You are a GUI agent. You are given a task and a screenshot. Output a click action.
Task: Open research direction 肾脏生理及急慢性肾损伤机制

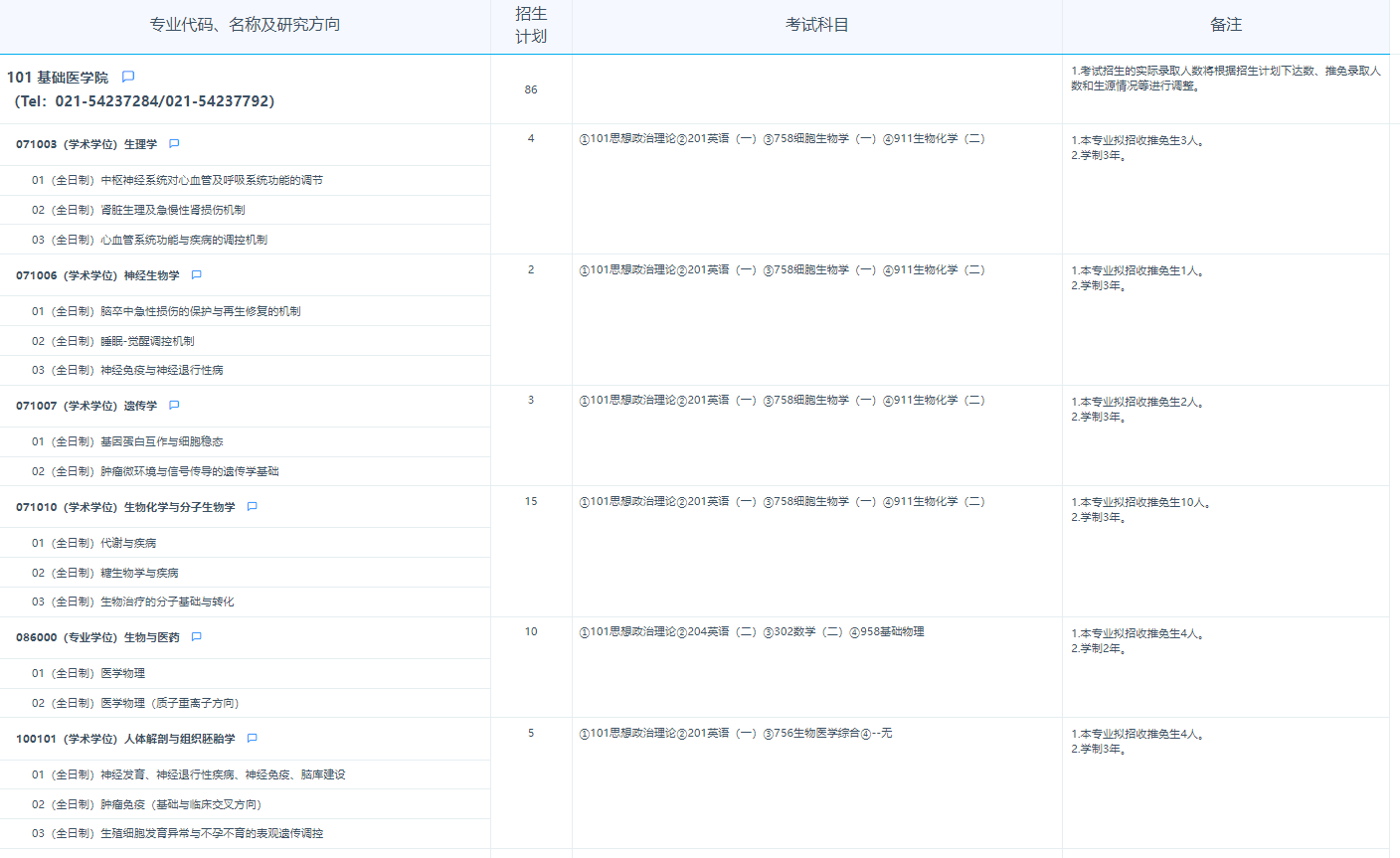pyautogui.click(x=172, y=210)
